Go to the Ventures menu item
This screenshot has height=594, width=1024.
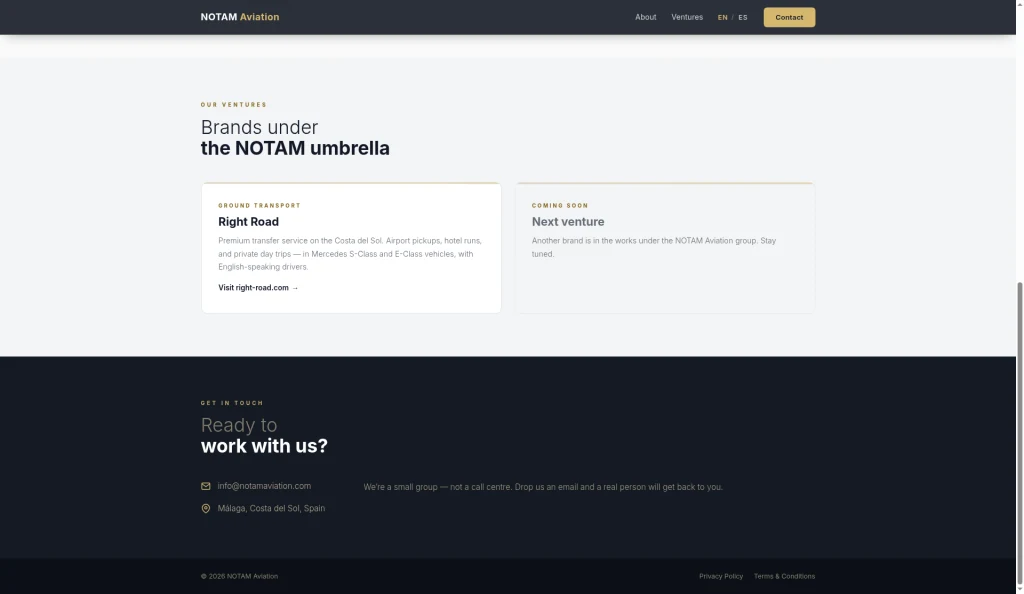[x=687, y=17]
